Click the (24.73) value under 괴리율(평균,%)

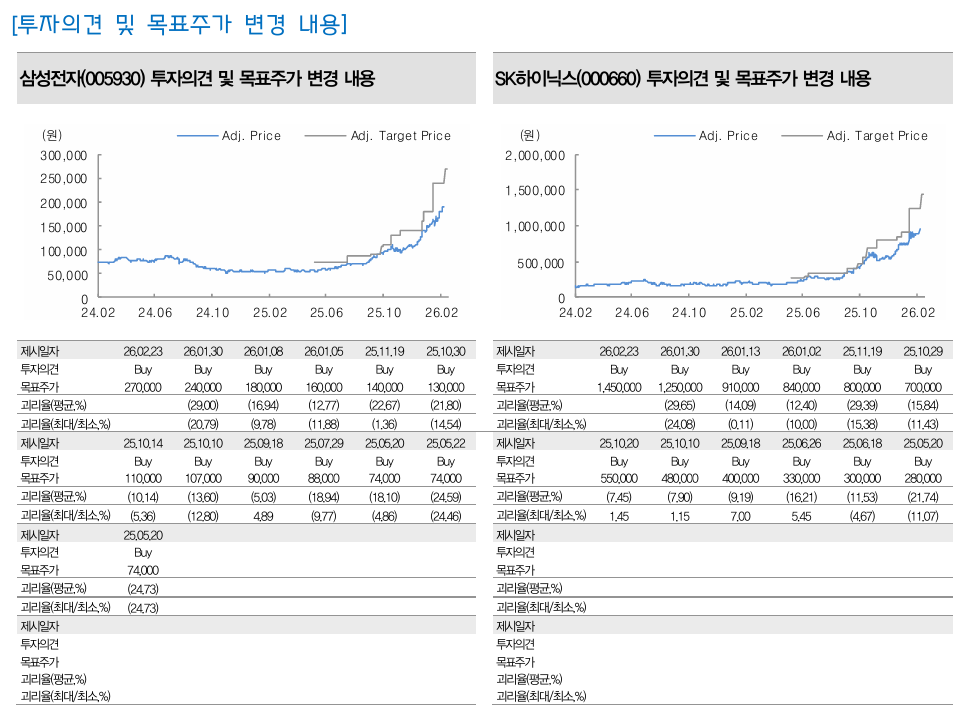(x=142, y=588)
